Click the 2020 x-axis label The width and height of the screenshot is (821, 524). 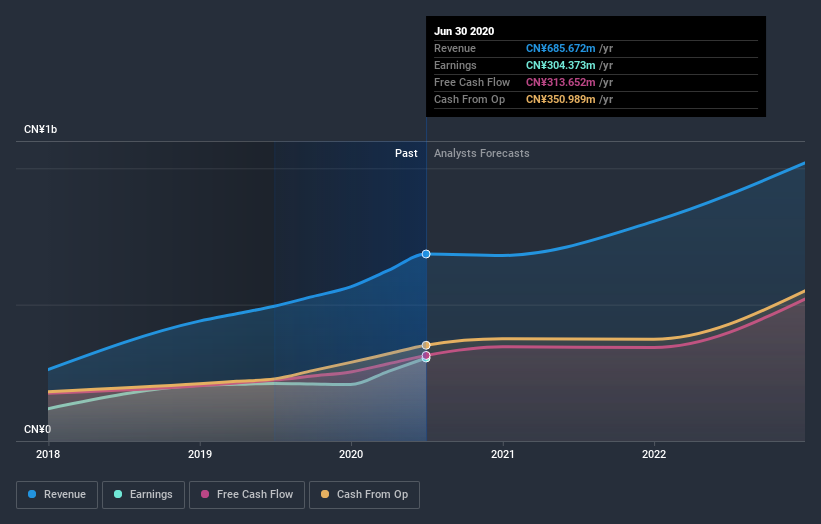[x=351, y=454]
